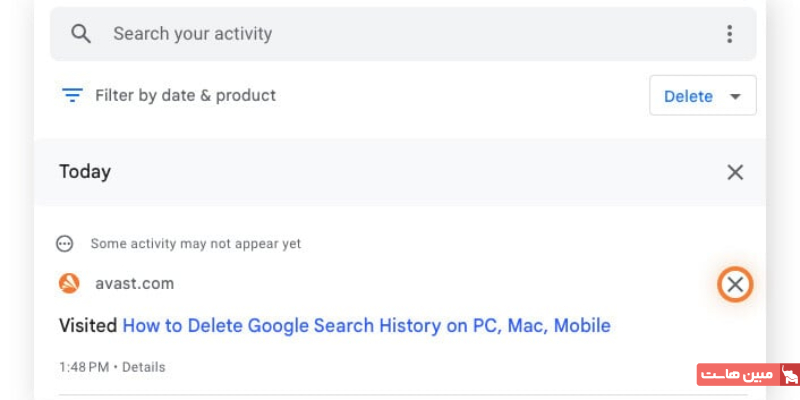Image resolution: width=800 pixels, height=400 pixels.
Task: Click the 'Visited' label text
Action: click(x=88, y=326)
